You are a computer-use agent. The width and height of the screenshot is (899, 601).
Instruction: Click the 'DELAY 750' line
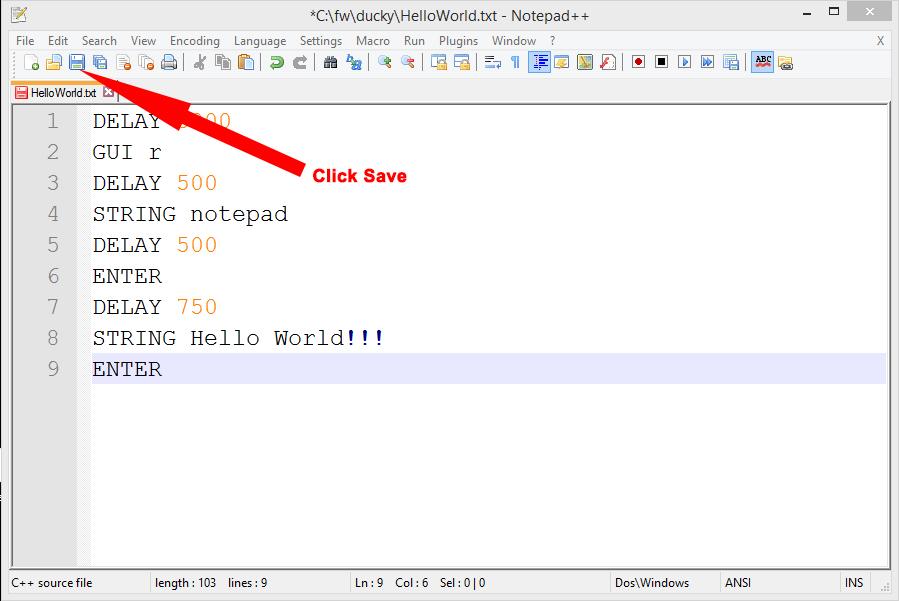(x=155, y=307)
